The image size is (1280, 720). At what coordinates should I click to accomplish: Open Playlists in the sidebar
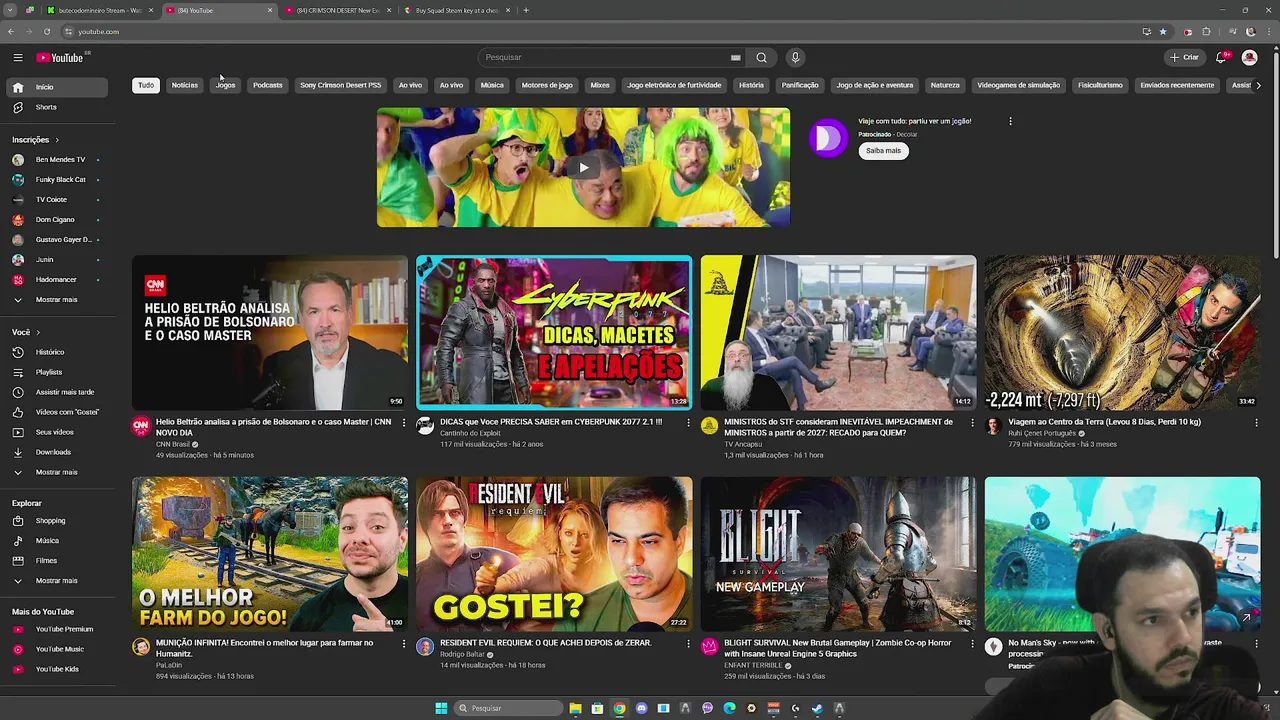[57, 372]
